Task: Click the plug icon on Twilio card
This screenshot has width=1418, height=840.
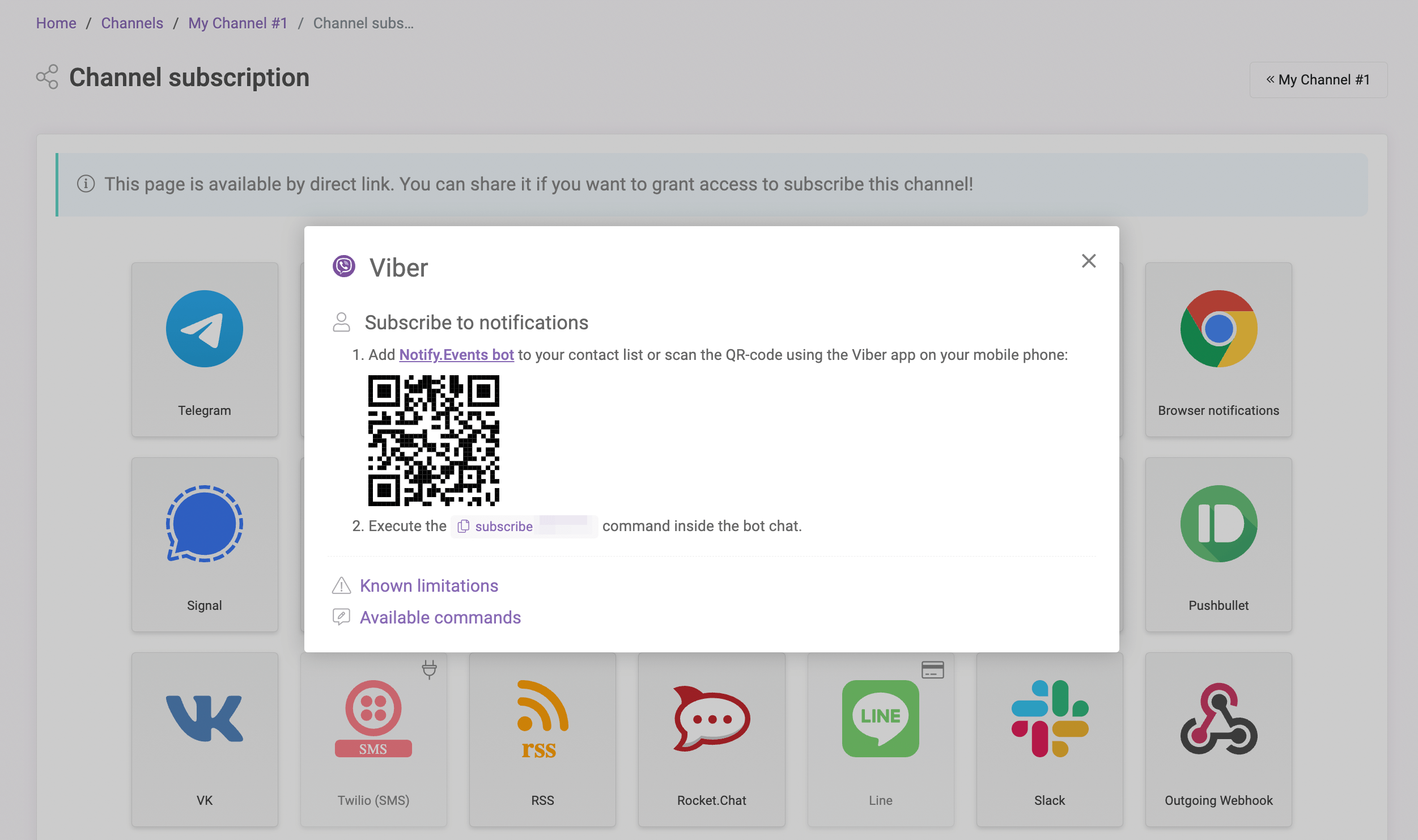Action: [x=430, y=669]
